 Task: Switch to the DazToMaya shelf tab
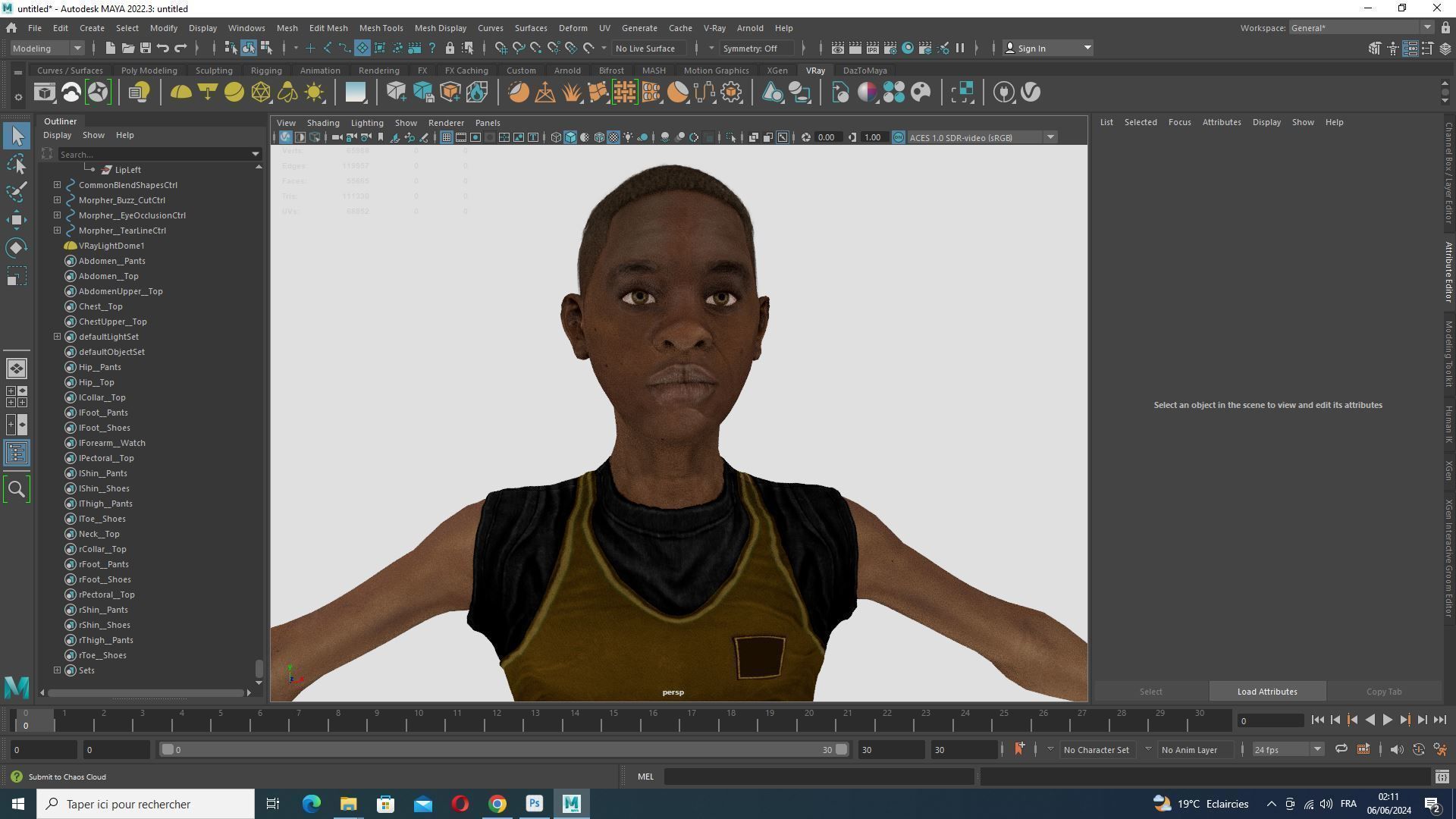point(864,71)
